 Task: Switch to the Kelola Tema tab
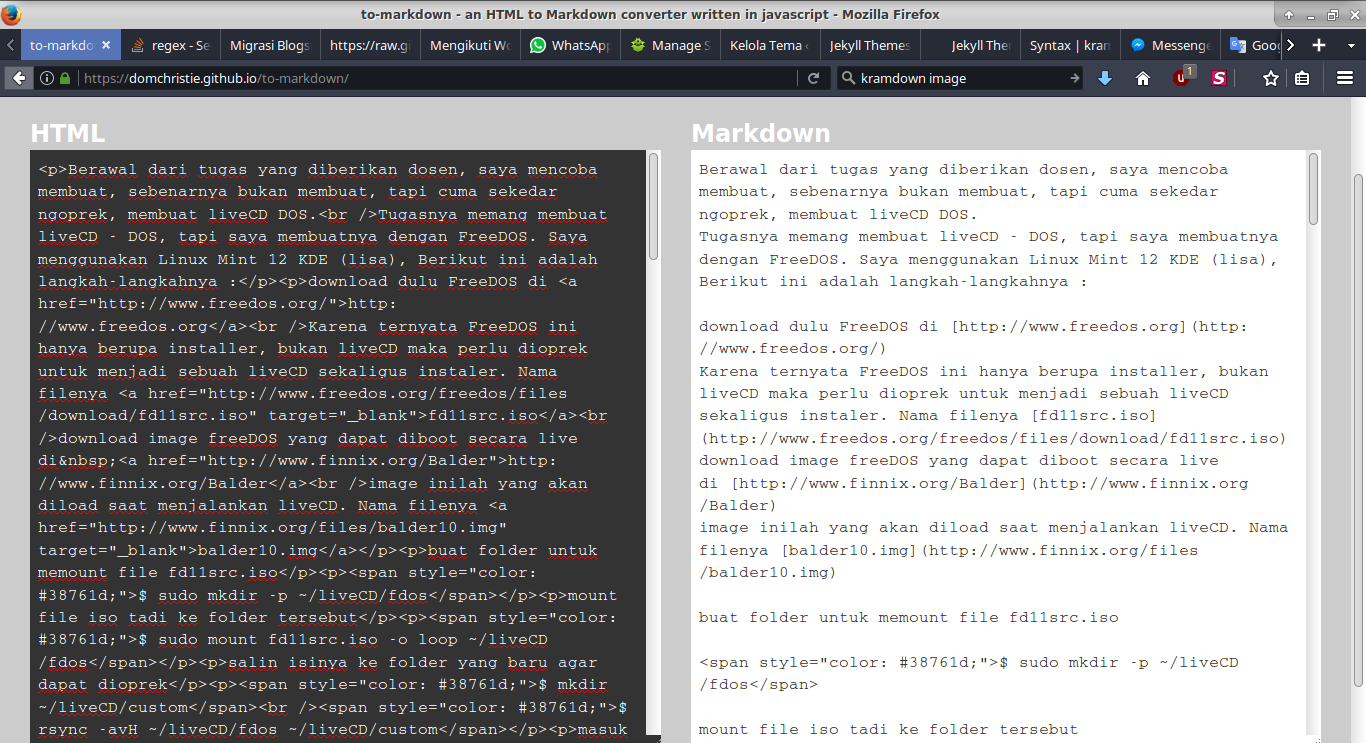(769, 45)
